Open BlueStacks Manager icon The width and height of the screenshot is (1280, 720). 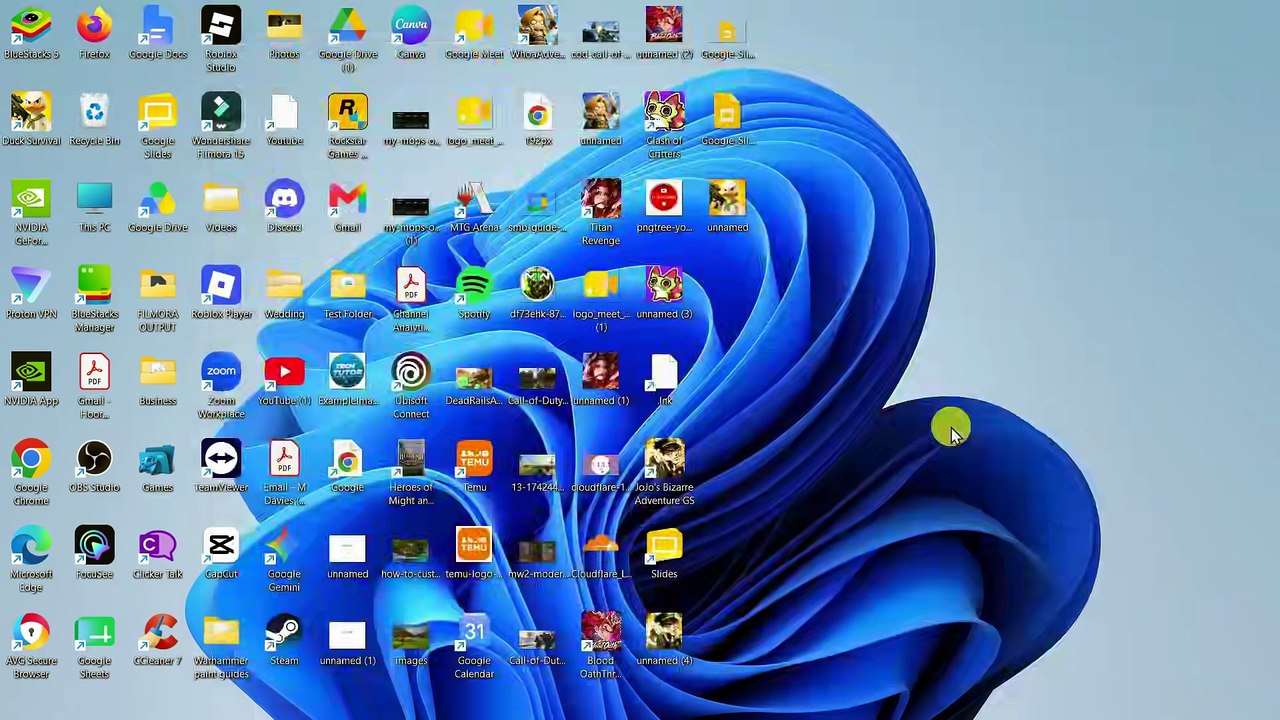(94, 285)
